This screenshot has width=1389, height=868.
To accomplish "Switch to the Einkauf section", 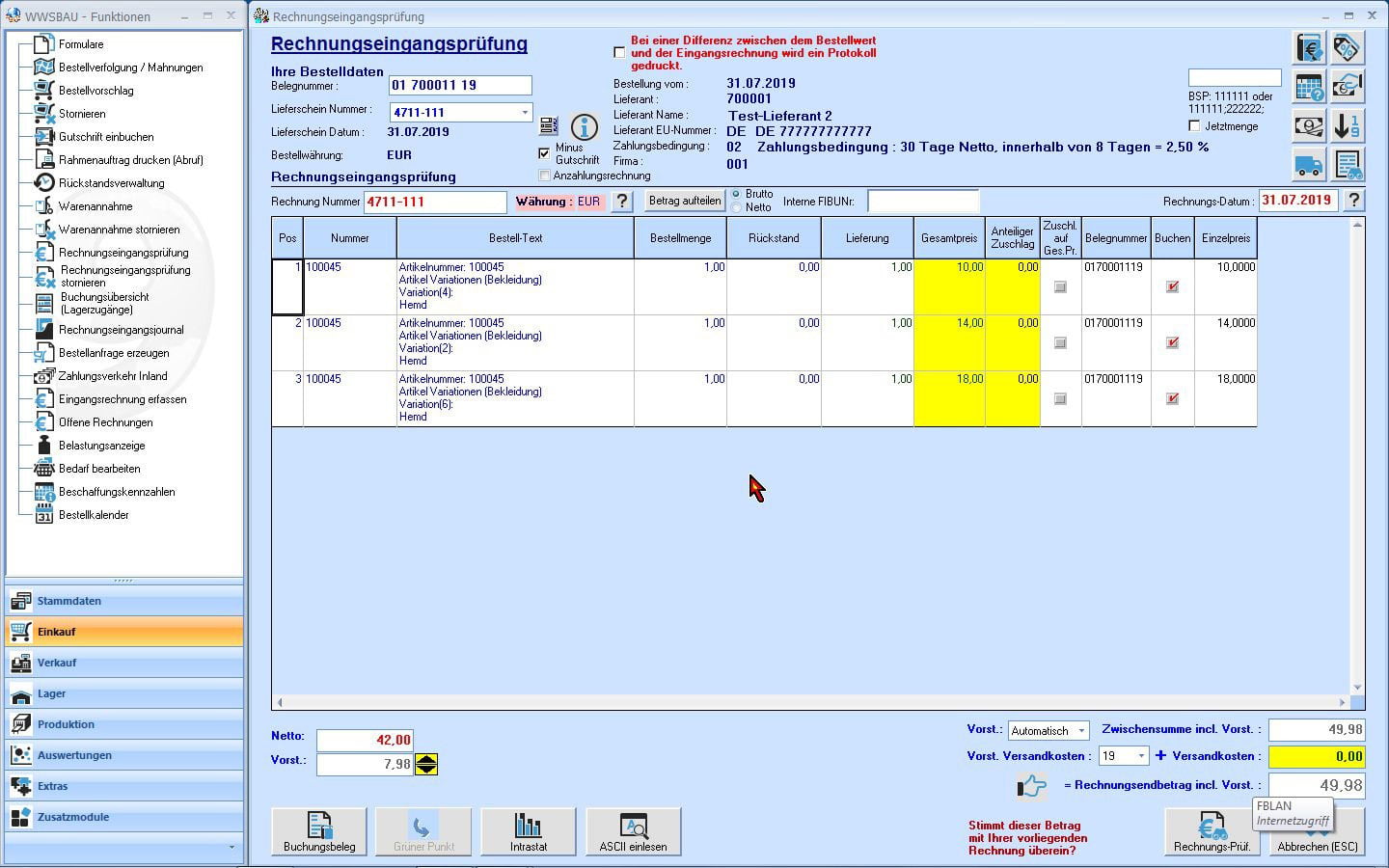I will point(124,632).
